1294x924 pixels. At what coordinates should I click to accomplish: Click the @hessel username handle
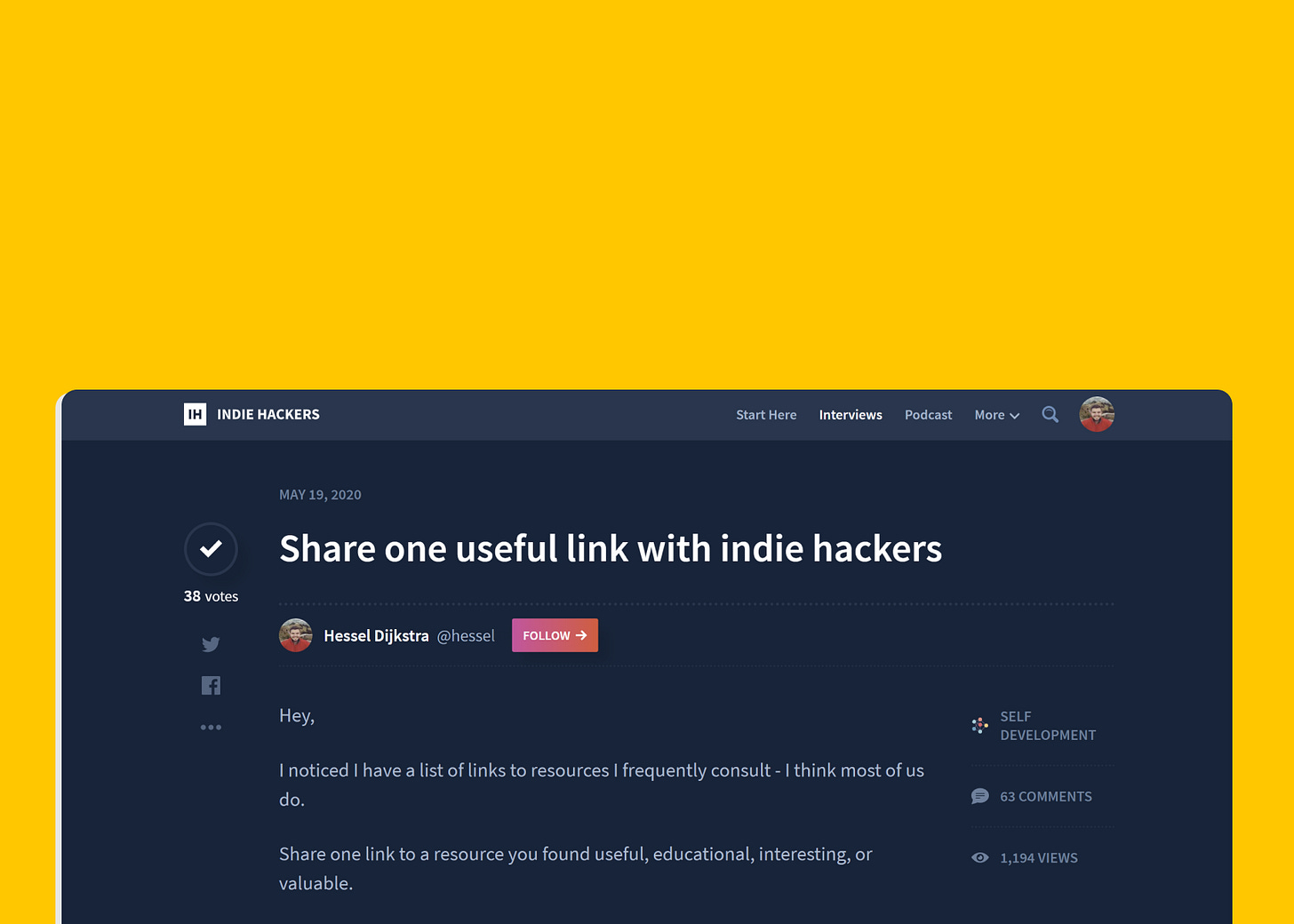pyautogui.click(x=466, y=636)
